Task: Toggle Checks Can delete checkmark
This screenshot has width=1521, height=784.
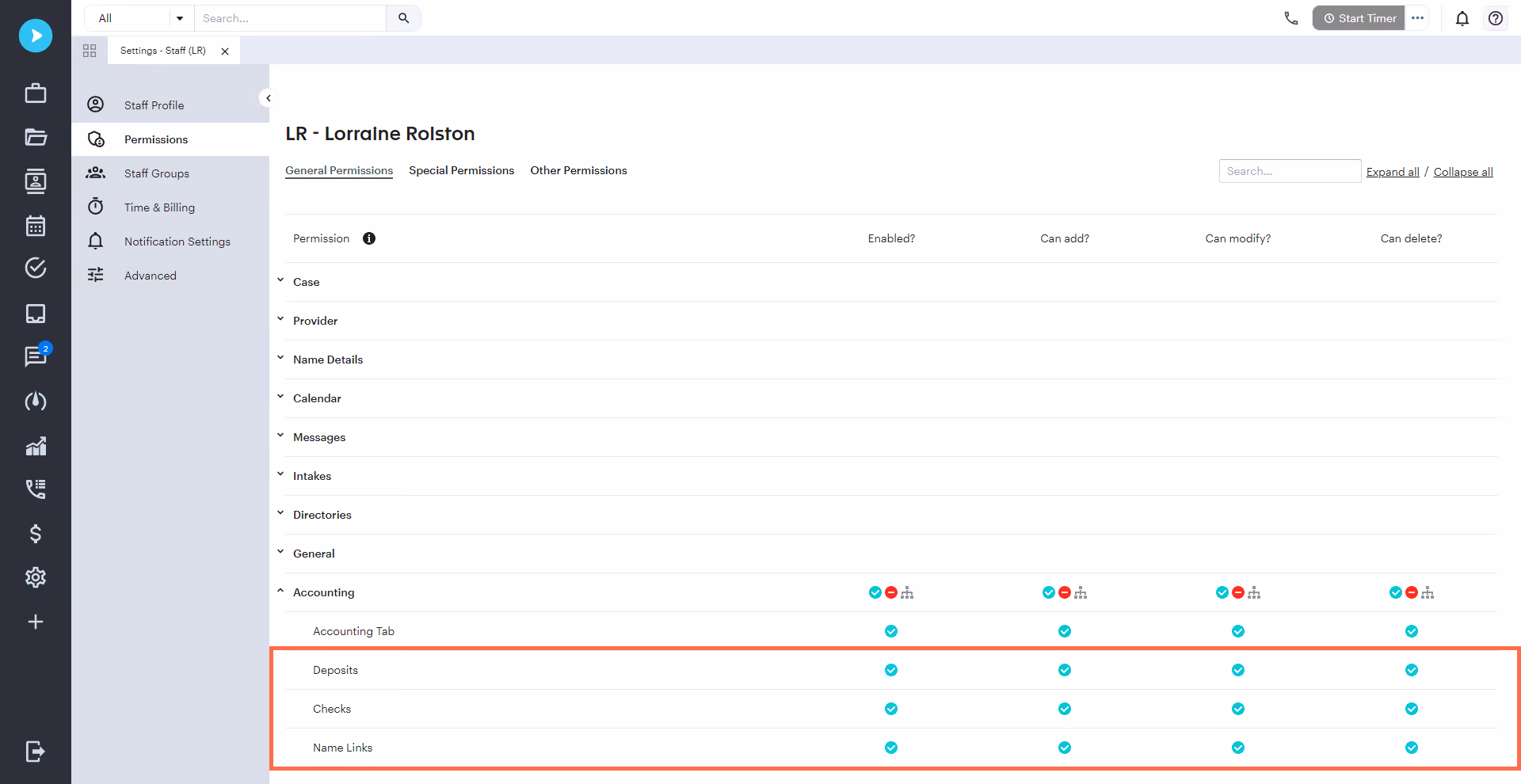Action: 1412,709
